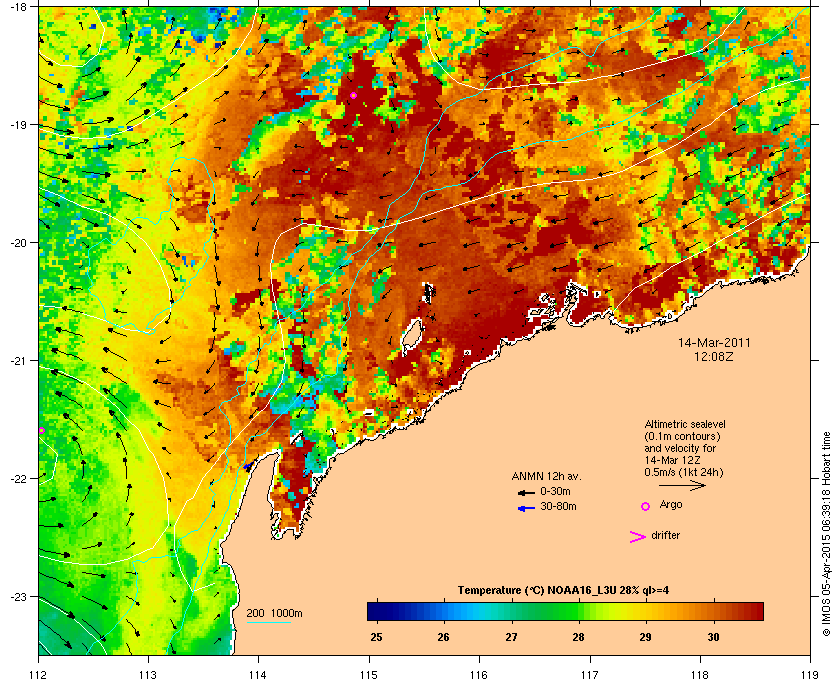The image size is (840, 680).
Task: Click the longitude axis label 112
Action: (38, 674)
